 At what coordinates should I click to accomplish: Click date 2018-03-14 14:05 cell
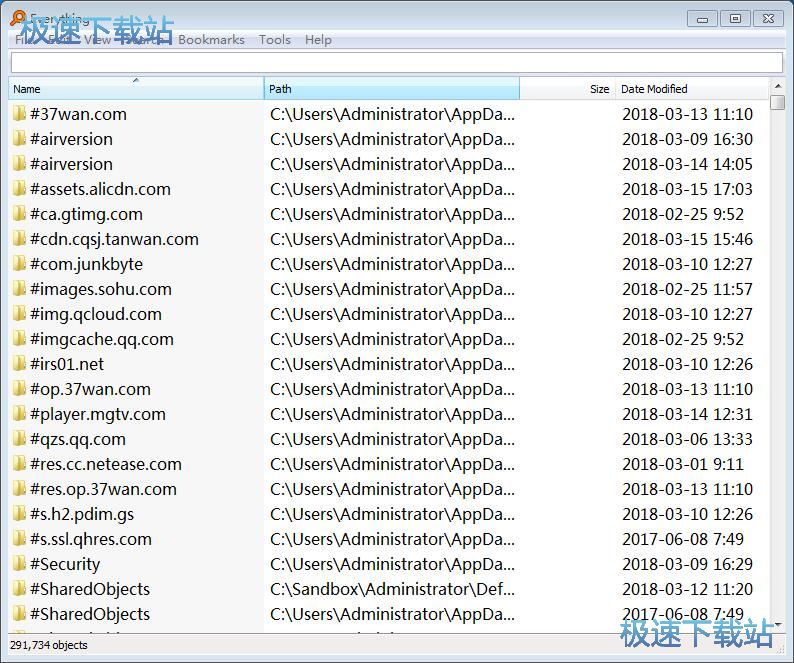687,164
